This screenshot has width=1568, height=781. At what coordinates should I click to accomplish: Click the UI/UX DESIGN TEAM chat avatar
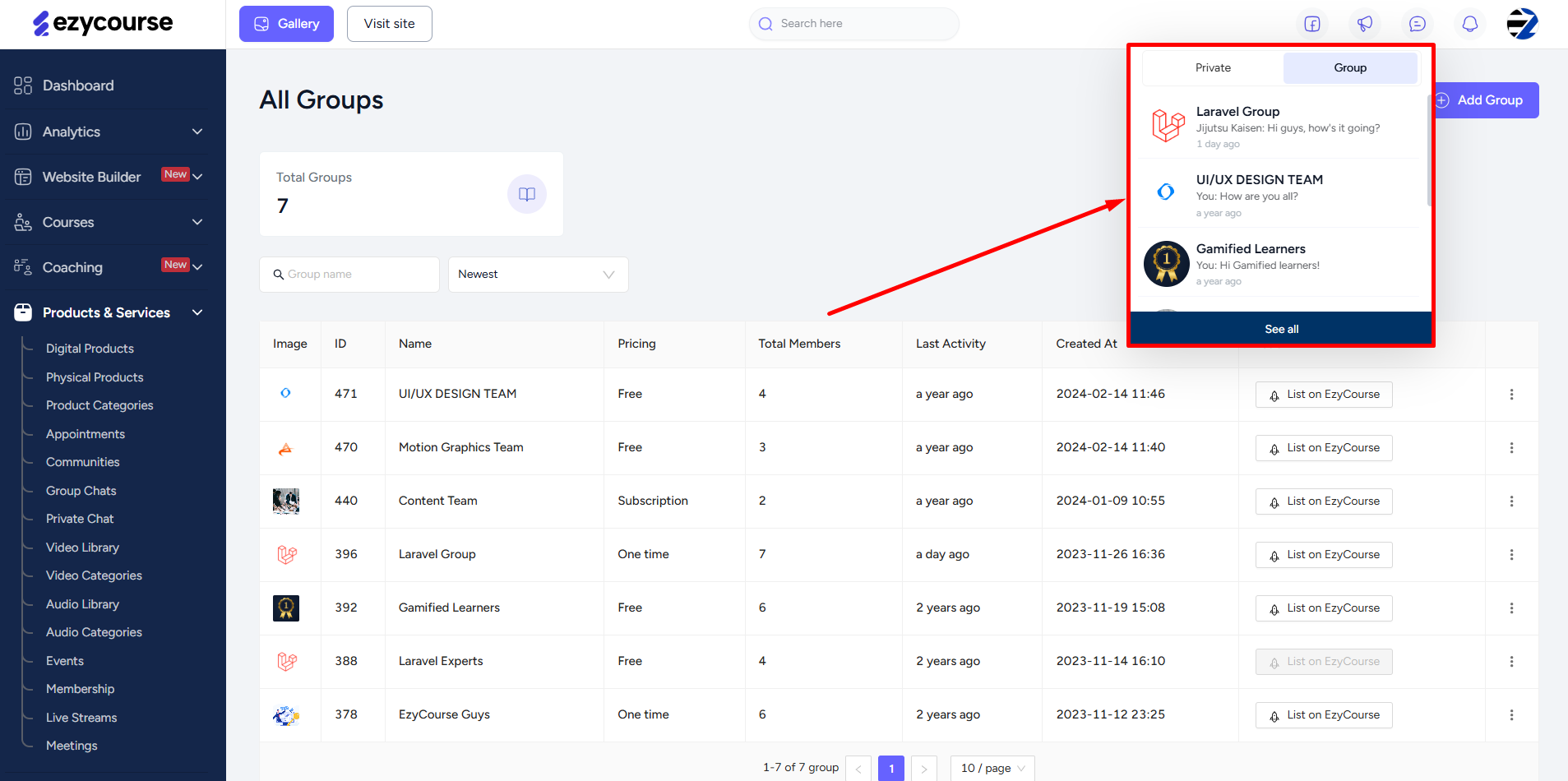1166,192
